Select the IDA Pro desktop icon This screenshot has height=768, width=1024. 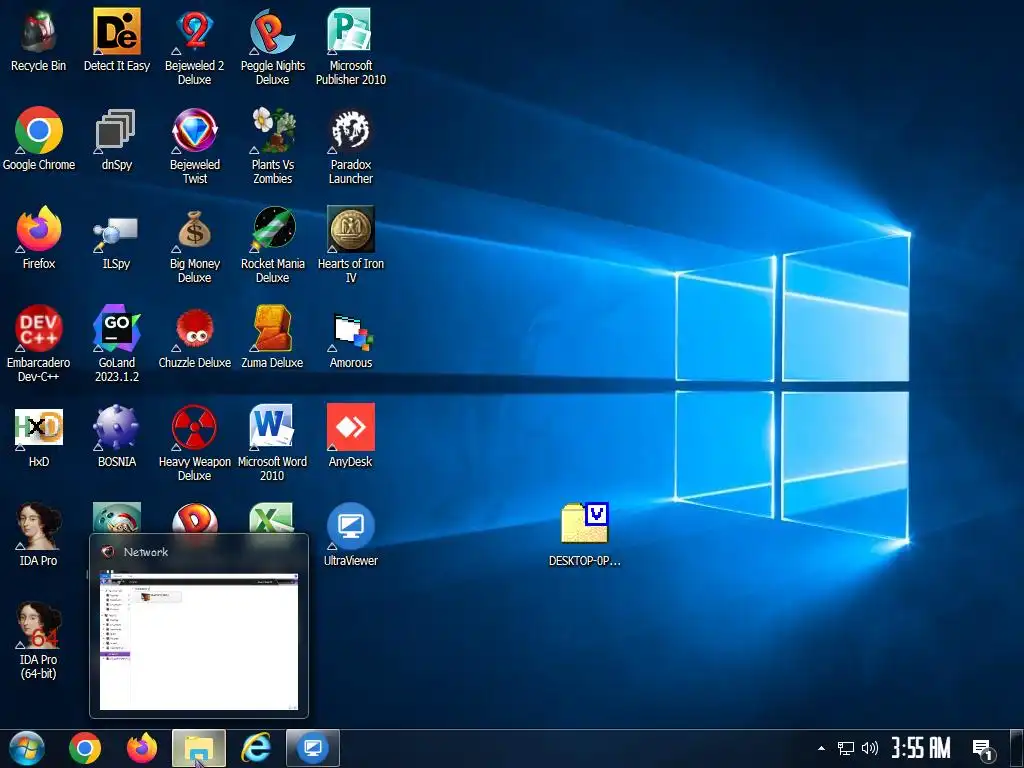click(x=39, y=536)
